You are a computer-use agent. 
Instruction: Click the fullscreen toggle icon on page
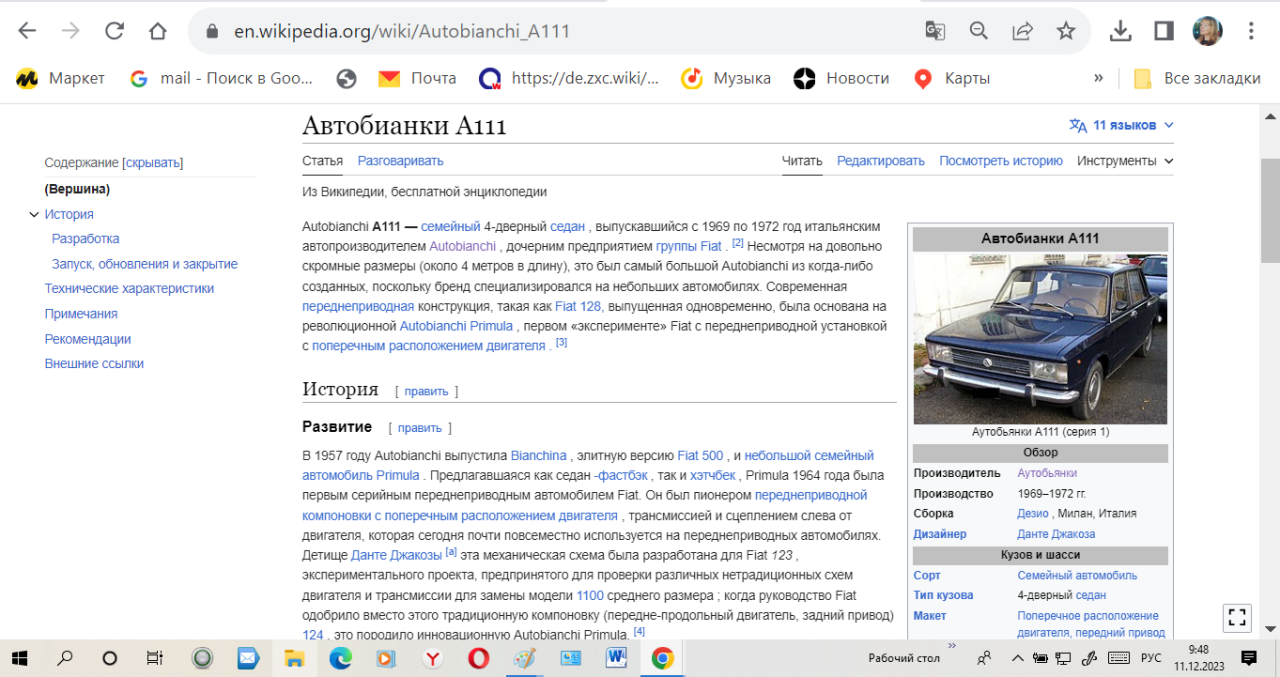(1237, 617)
